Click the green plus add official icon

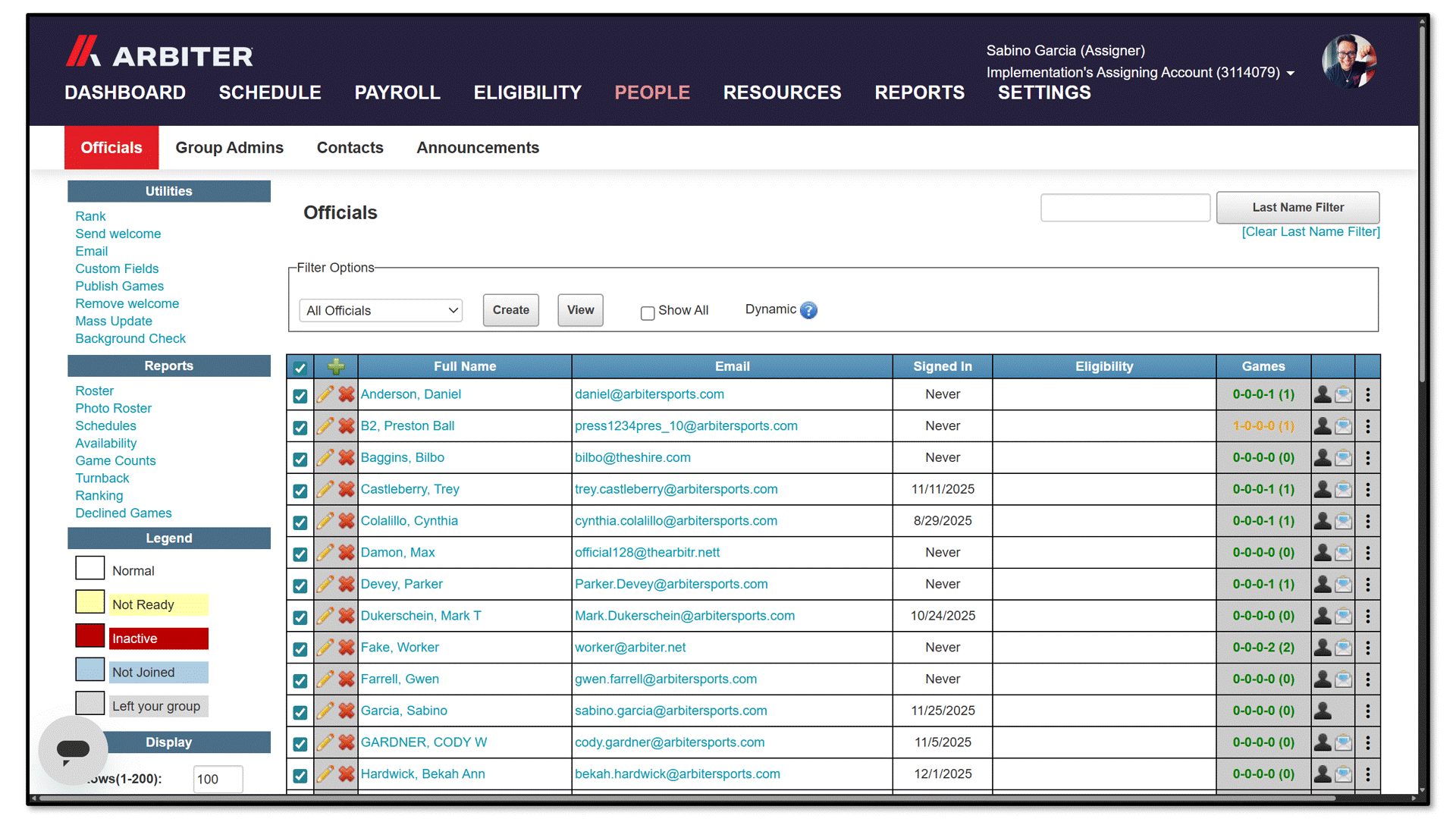tap(336, 367)
